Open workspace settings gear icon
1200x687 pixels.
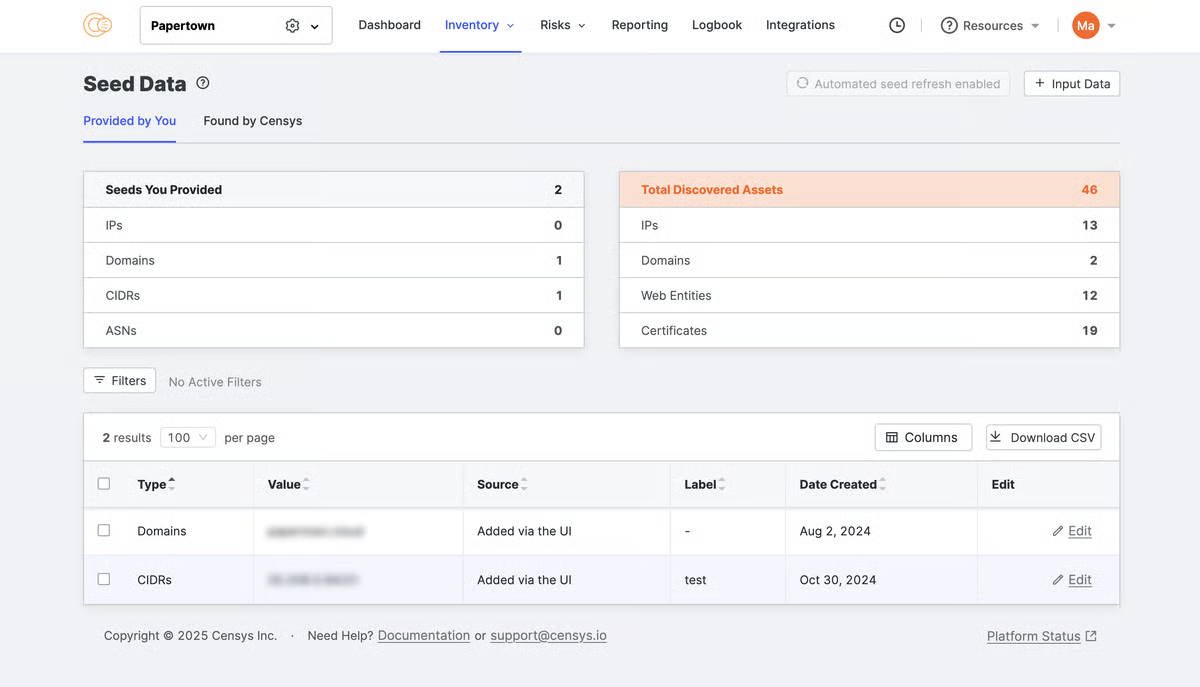292,26
